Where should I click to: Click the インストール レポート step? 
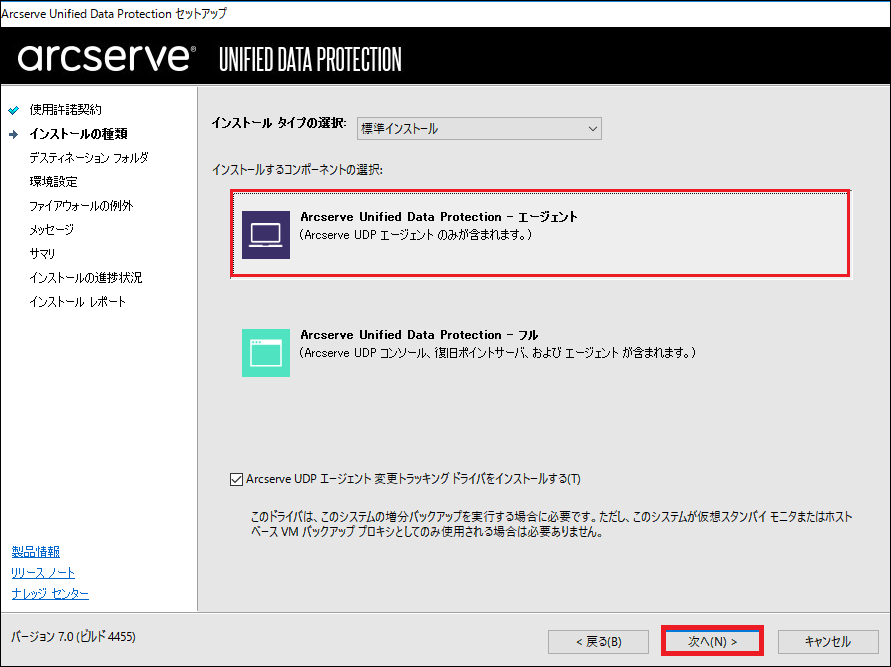coord(77,302)
